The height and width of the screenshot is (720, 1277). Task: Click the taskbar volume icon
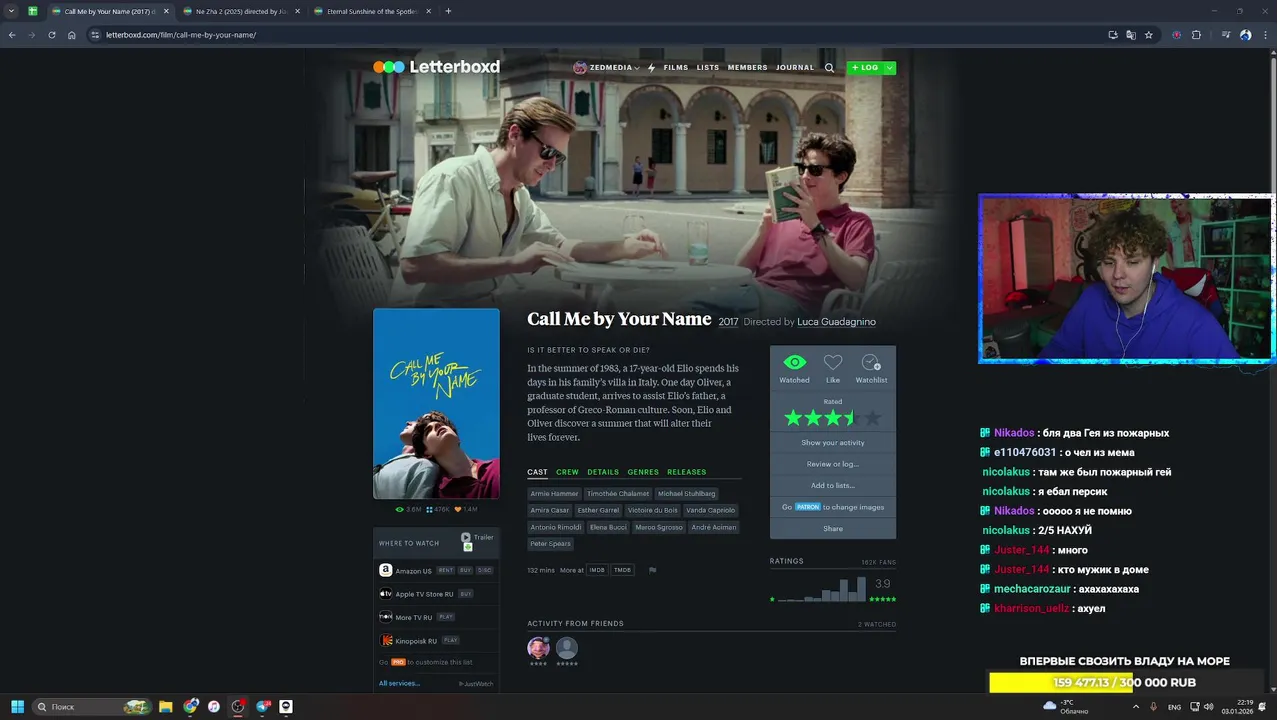coord(1209,707)
